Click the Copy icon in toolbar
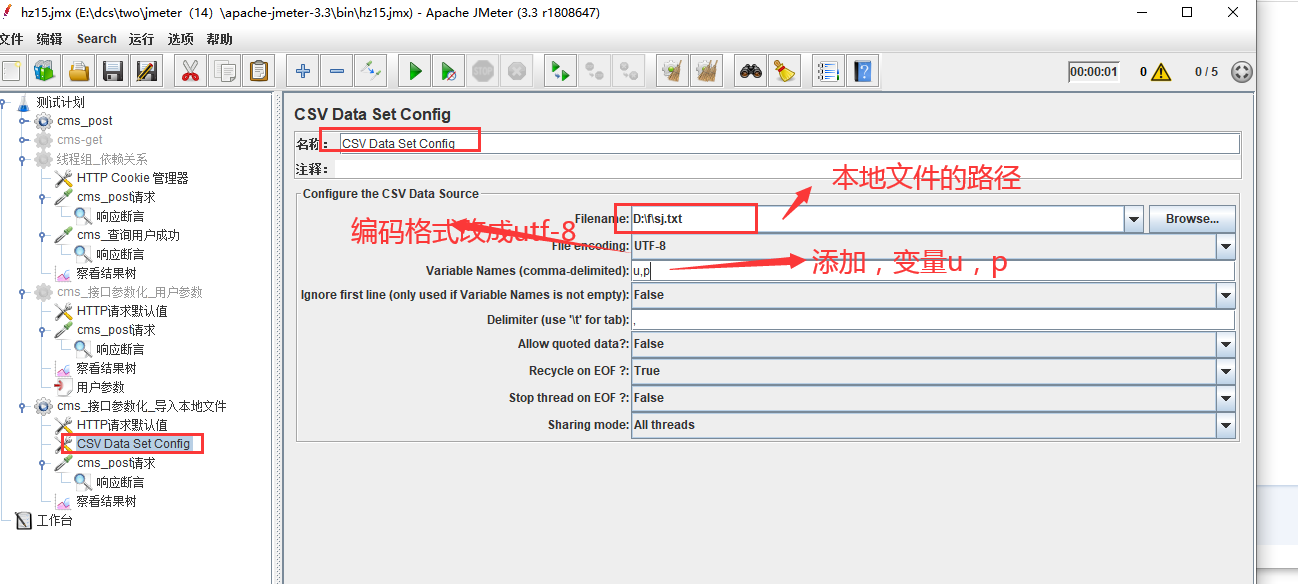This screenshot has width=1298, height=584. (225, 71)
